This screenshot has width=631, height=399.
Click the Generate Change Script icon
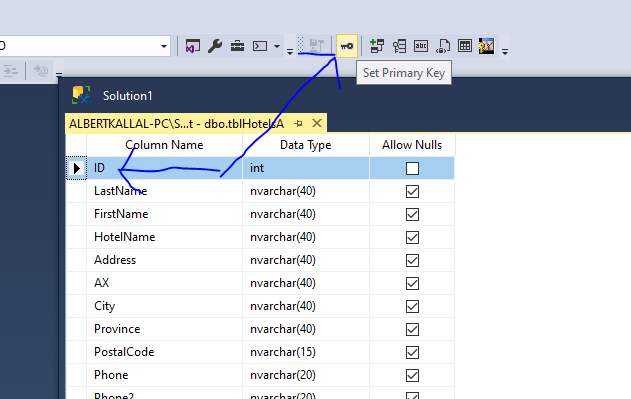coord(316,46)
